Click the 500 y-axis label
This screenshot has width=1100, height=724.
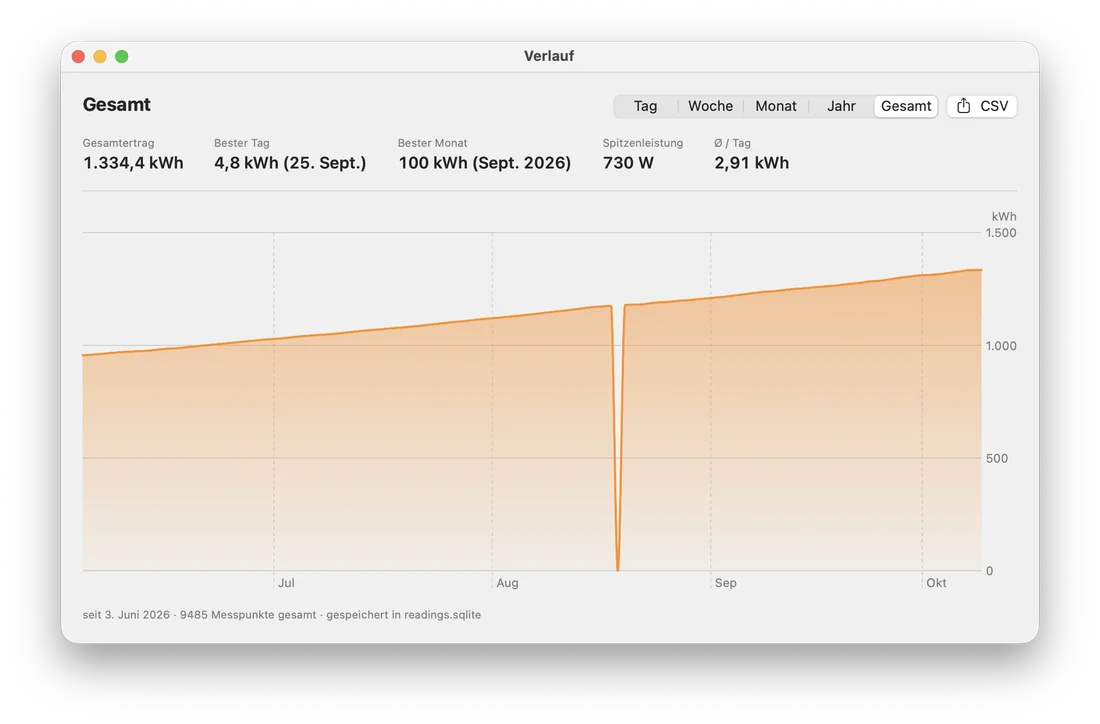[x=997, y=458]
